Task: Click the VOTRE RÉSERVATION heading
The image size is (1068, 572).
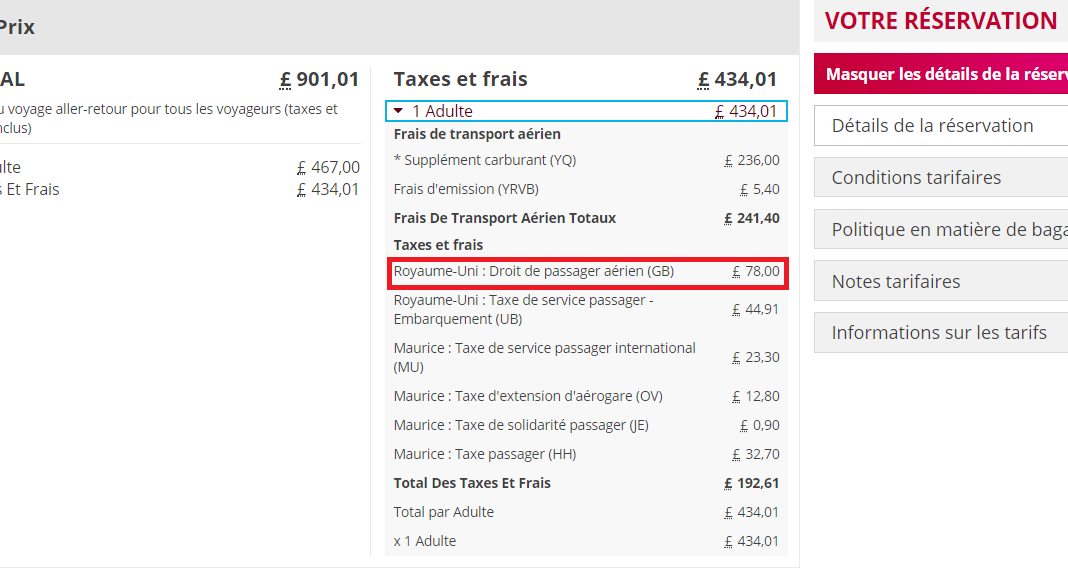Action: pos(940,21)
